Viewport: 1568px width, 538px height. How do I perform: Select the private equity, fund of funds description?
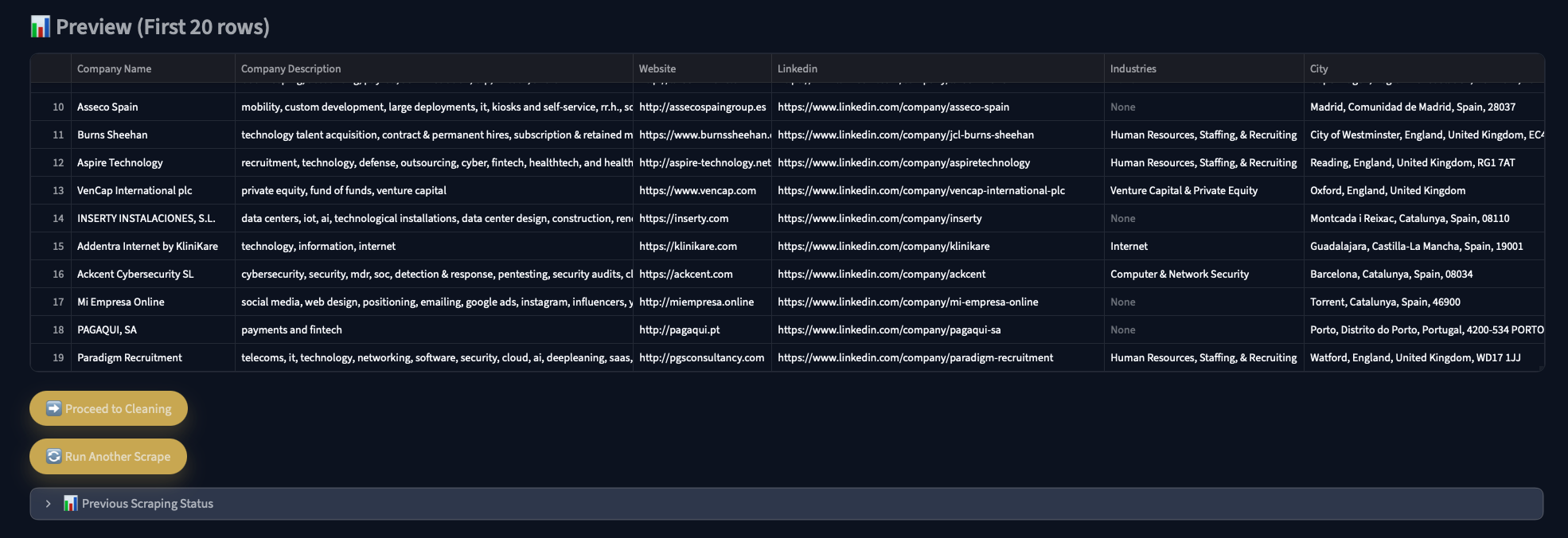(434, 190)
